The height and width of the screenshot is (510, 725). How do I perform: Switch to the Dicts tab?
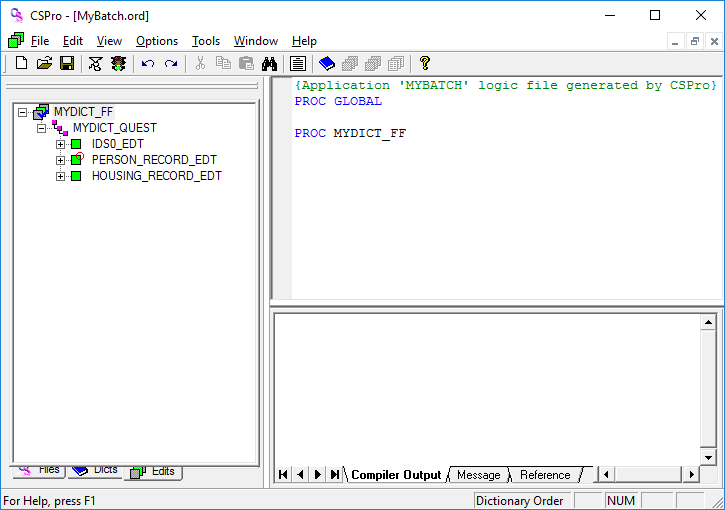coord(95,470)
